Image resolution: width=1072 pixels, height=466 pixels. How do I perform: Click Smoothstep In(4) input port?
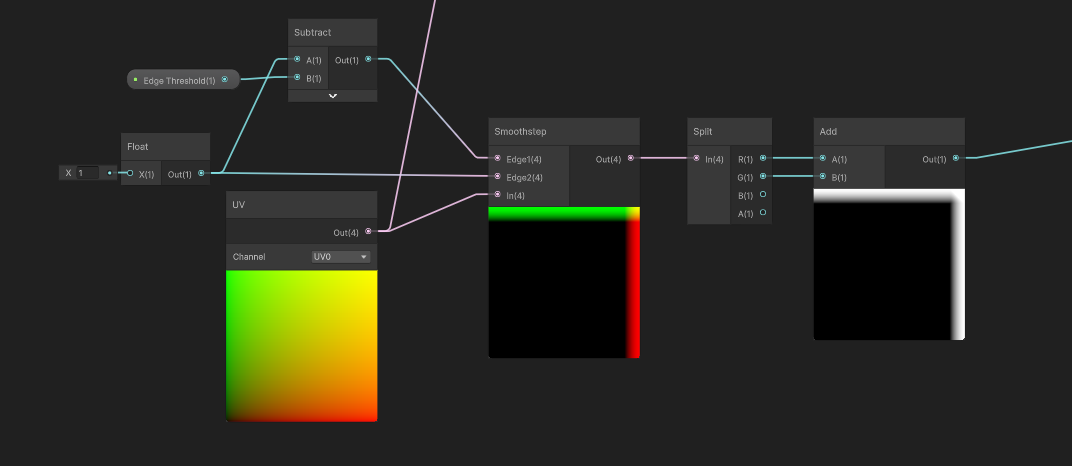497,195
